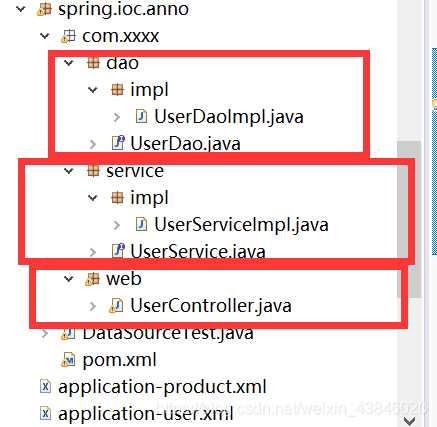Image resolution: width=437 pixels, height=427 pixels.
Task: Click the UserController.java file icon
Action: 117,306
